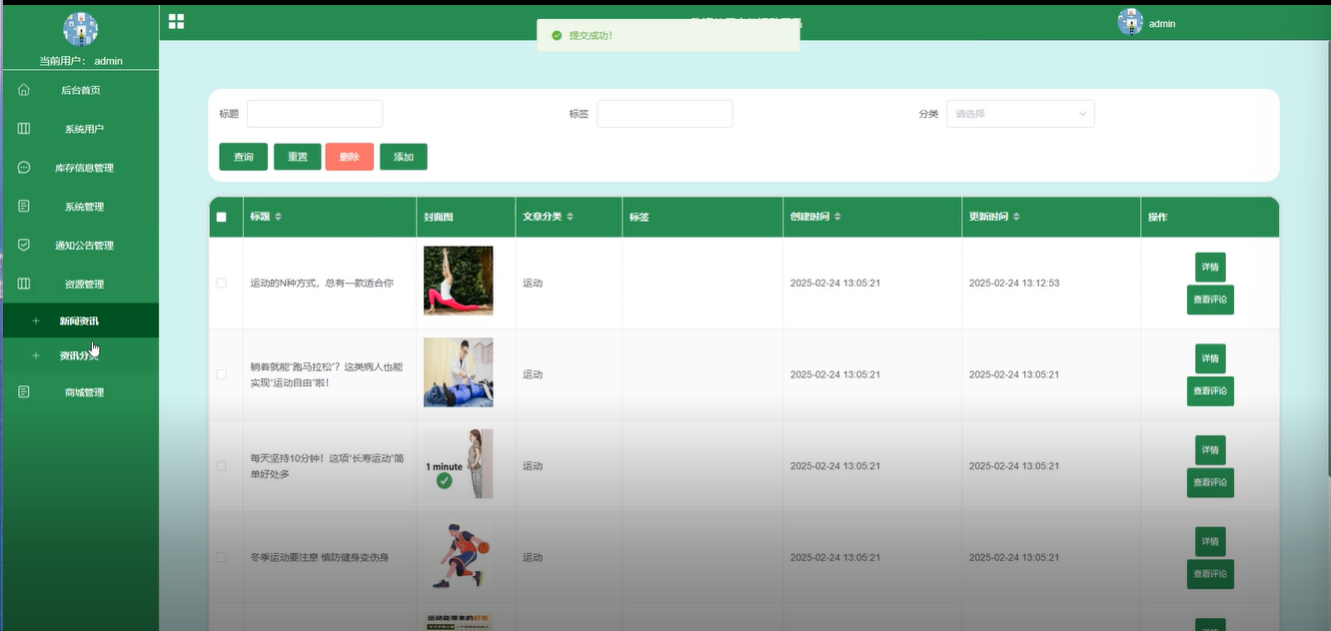This screenshot has width=1331, height=631.
Task: Click the 查询 search button
Action: [x=243, y=157]
